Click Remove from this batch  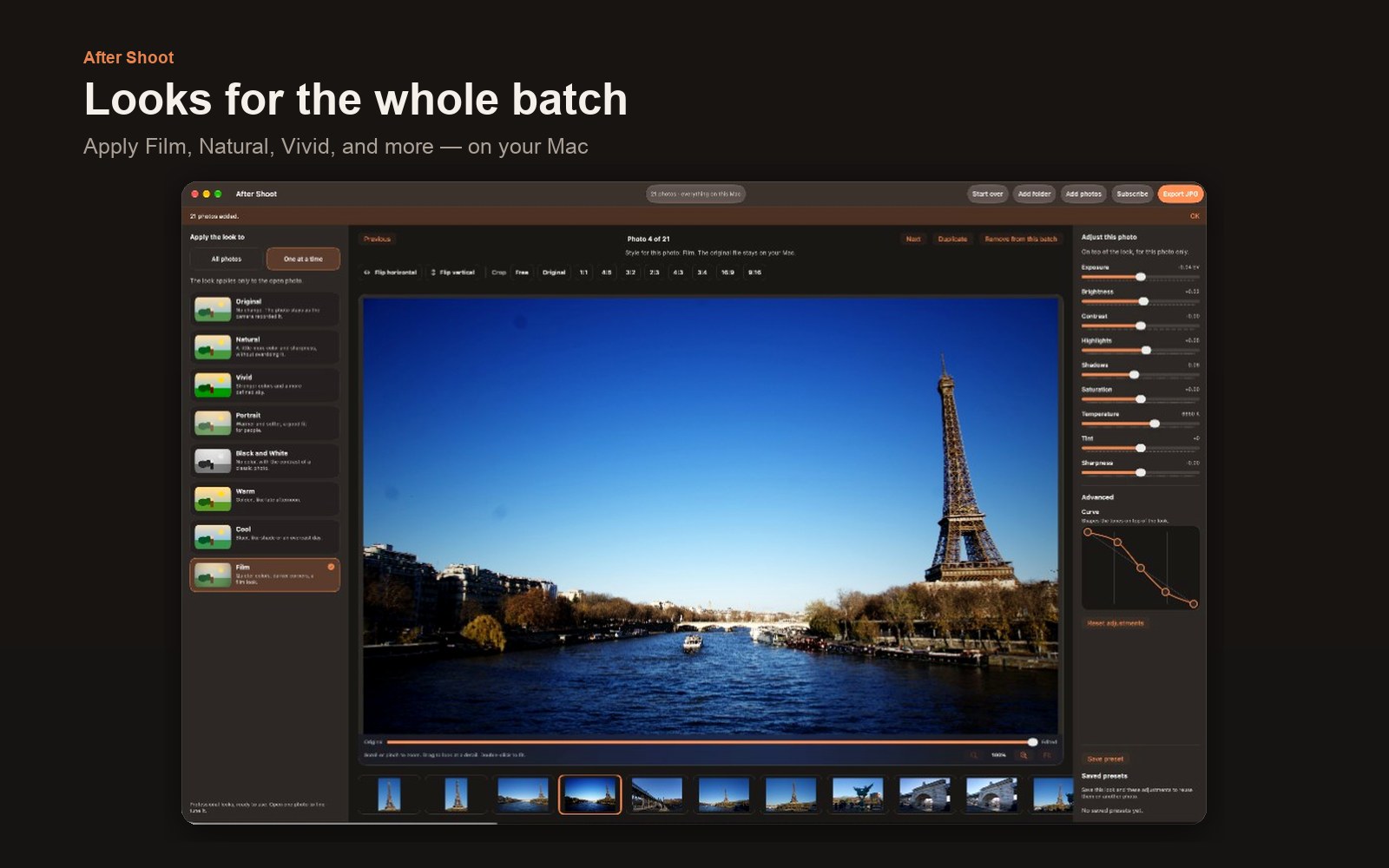(1021, 239)
